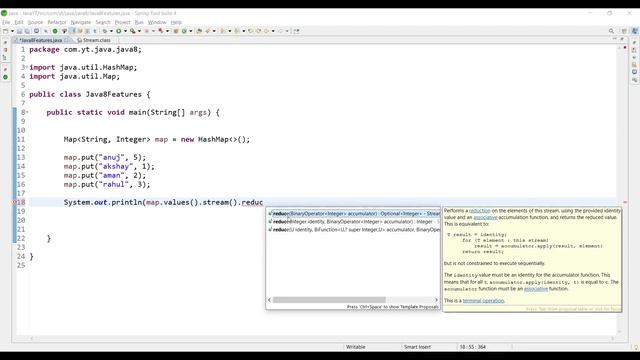The height and width of the screenshot is (360, 640).
Task: Maximize the editor area
Action: [622, 39]
